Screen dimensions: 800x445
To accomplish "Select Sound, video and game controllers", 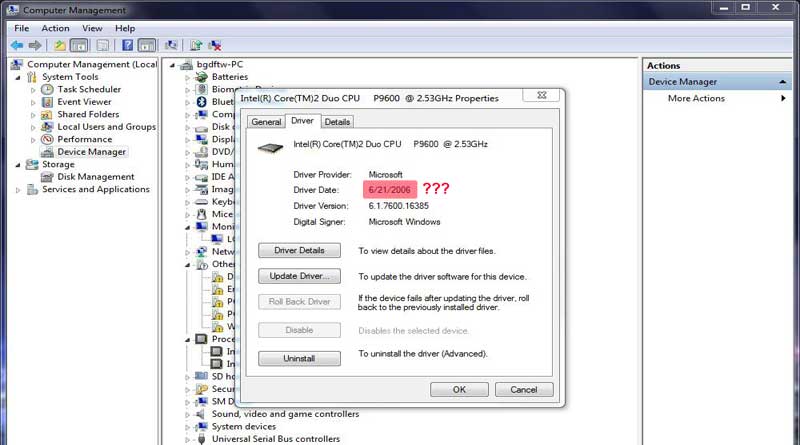I will tap(285, 414).
